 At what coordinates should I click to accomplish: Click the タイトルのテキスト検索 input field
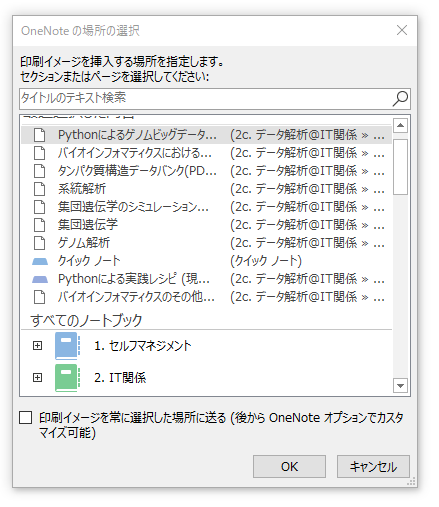pos(205,99)
